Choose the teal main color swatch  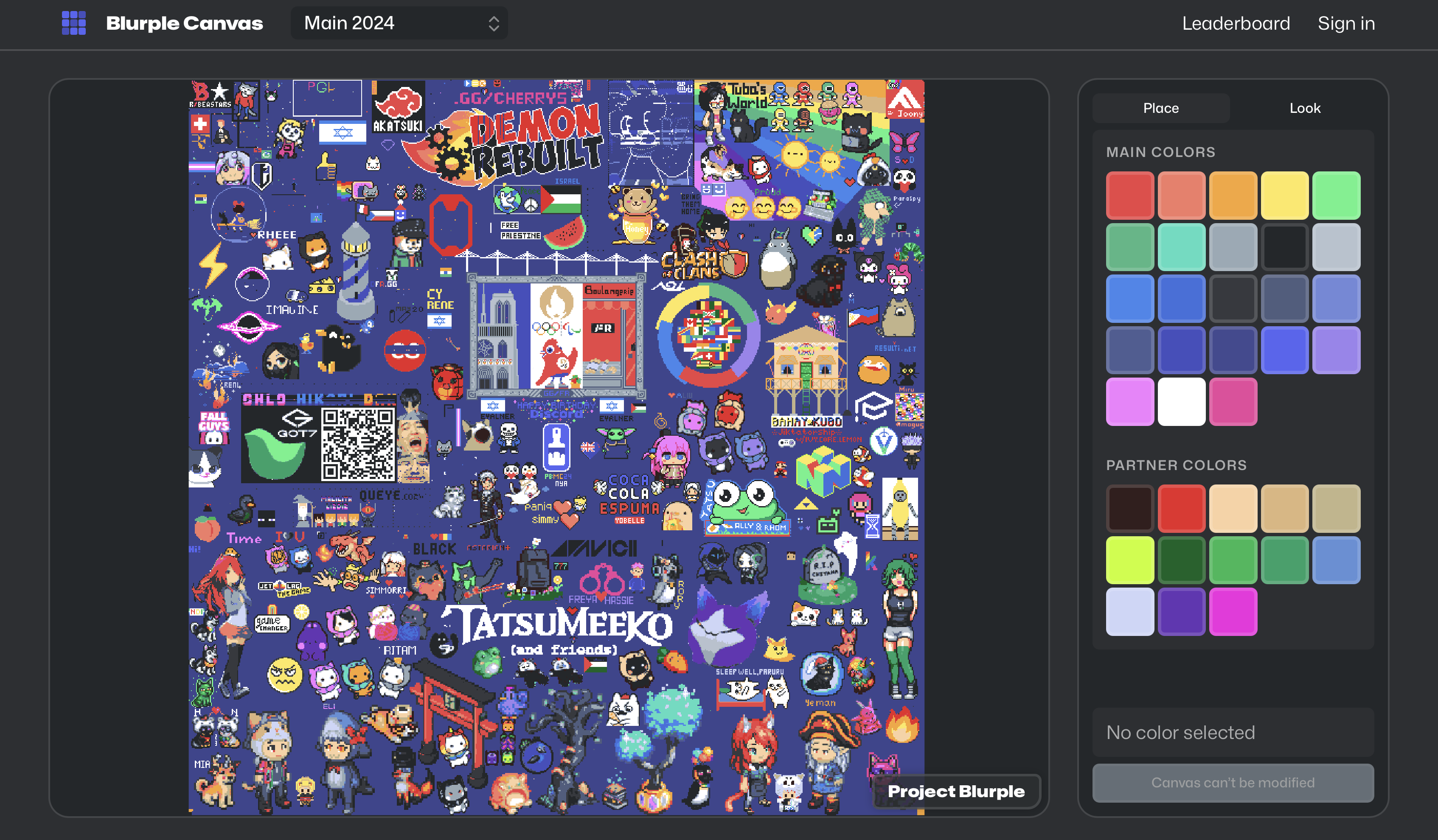pos(1181,247)
